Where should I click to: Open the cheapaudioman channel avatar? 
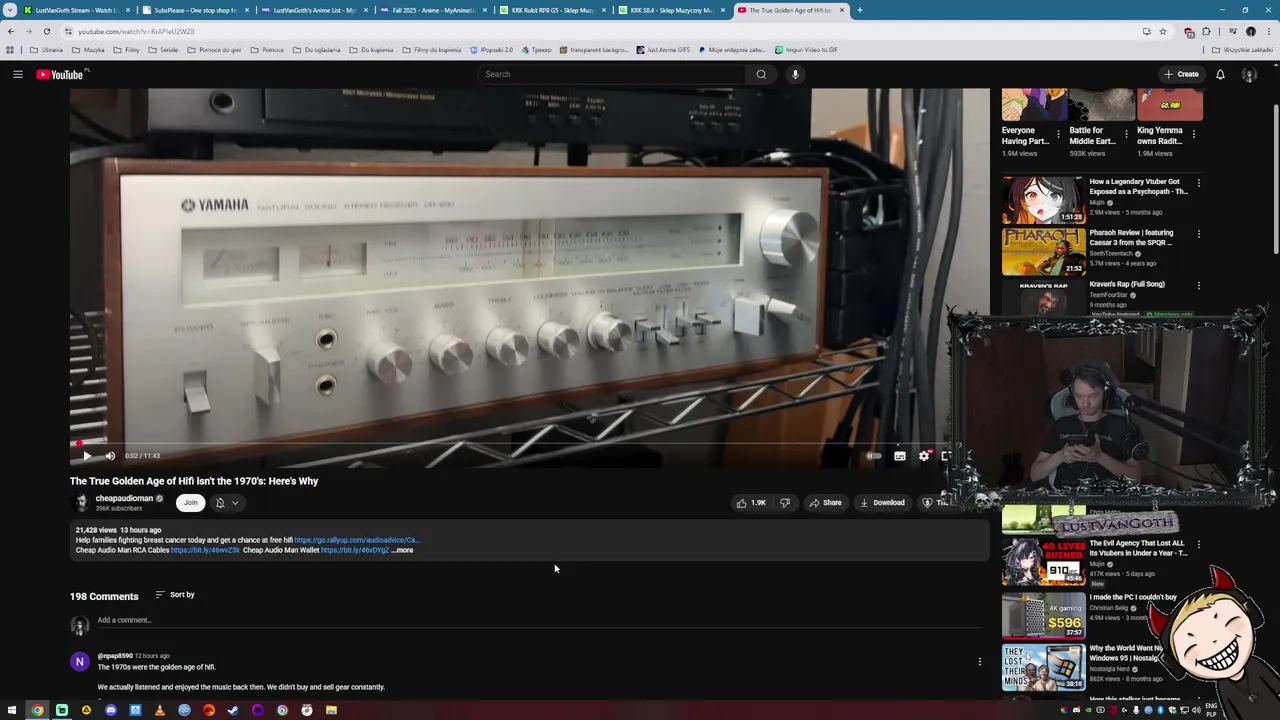click(81, 503)
